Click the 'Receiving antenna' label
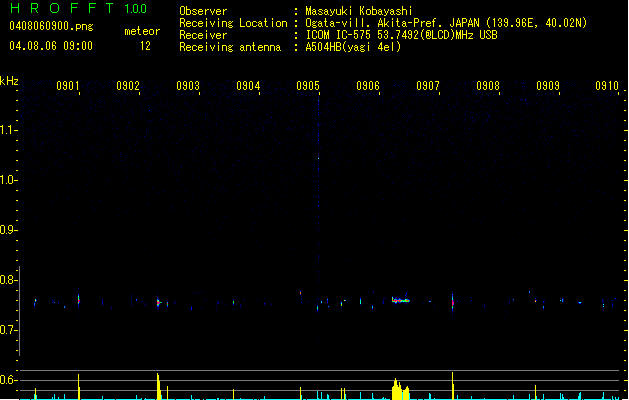This screenshot has height=400, width=629. coord(230,47)
